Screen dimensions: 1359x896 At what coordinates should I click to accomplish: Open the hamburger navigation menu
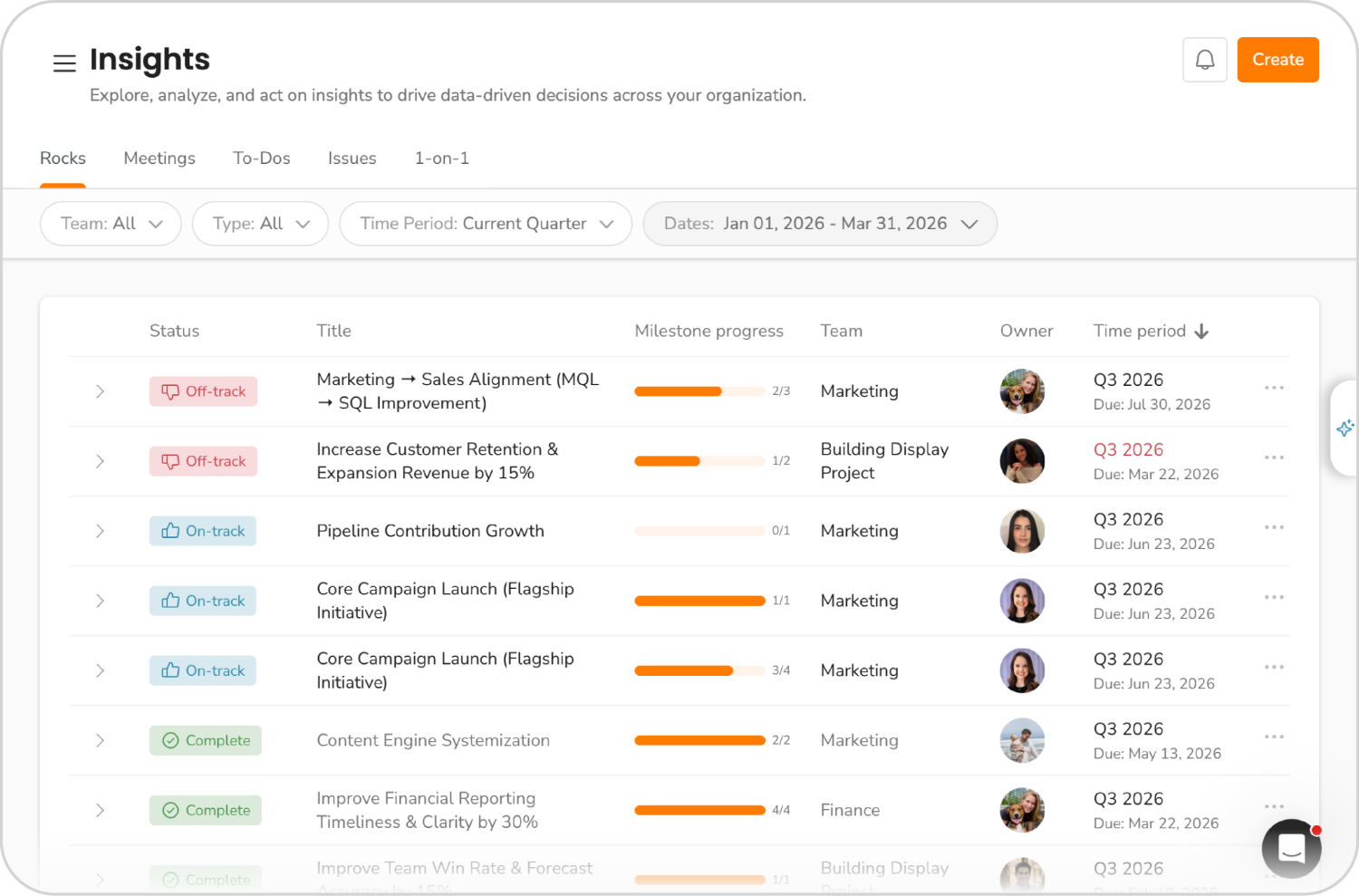tap(63, 63)
